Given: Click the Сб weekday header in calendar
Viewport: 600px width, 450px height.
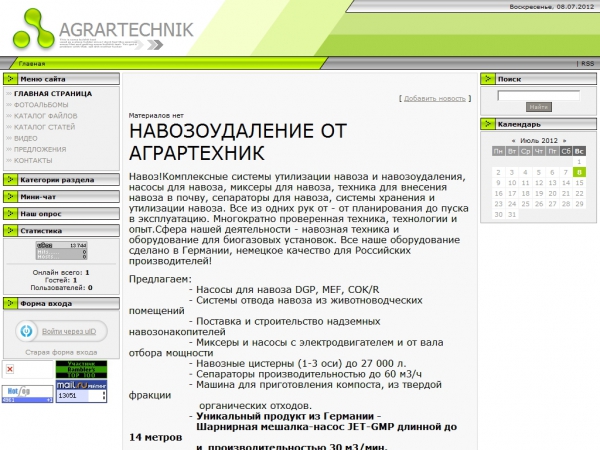Looking at the screenshot, I should [566, 151].
